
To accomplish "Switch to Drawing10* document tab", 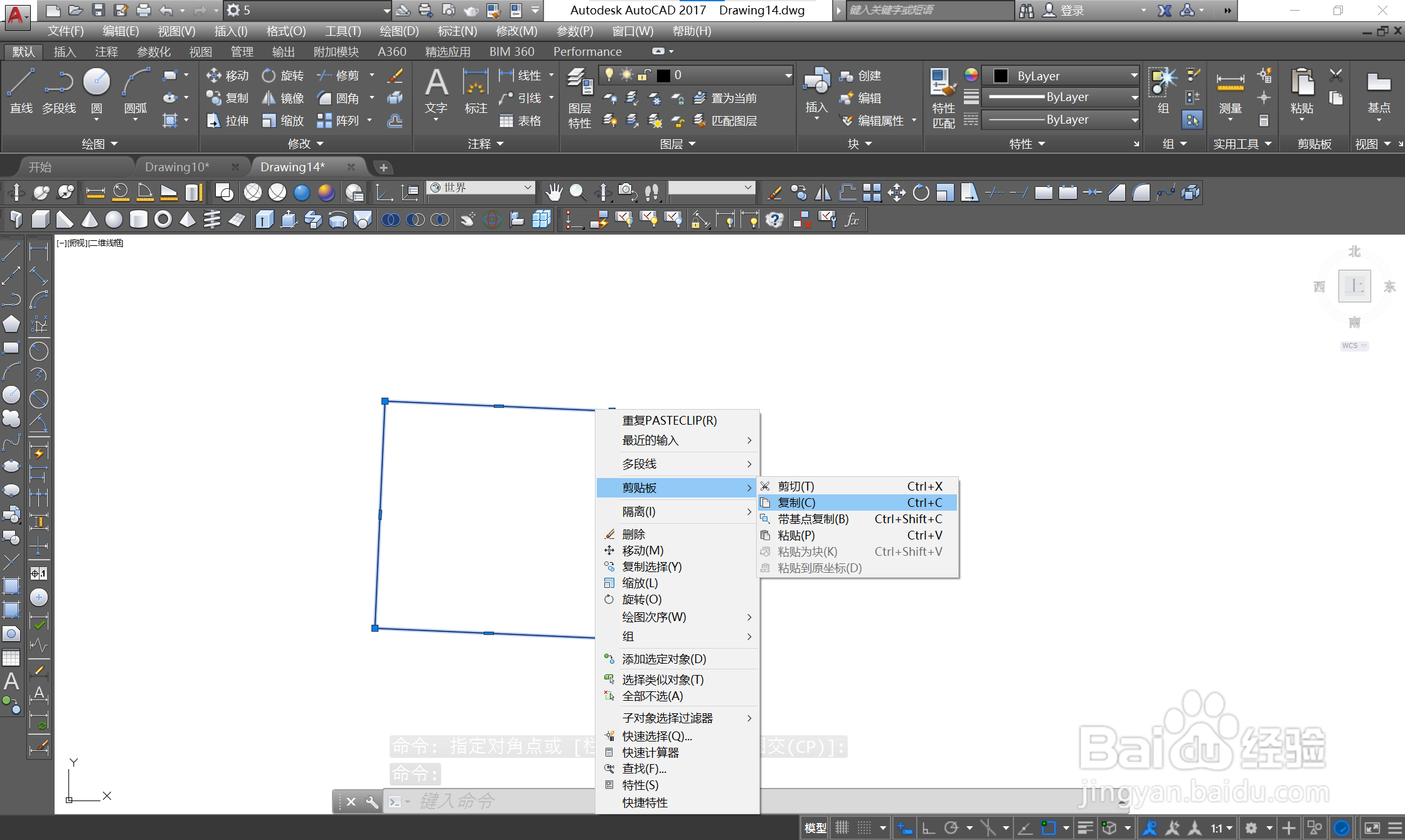I will [x=177, y=167].
